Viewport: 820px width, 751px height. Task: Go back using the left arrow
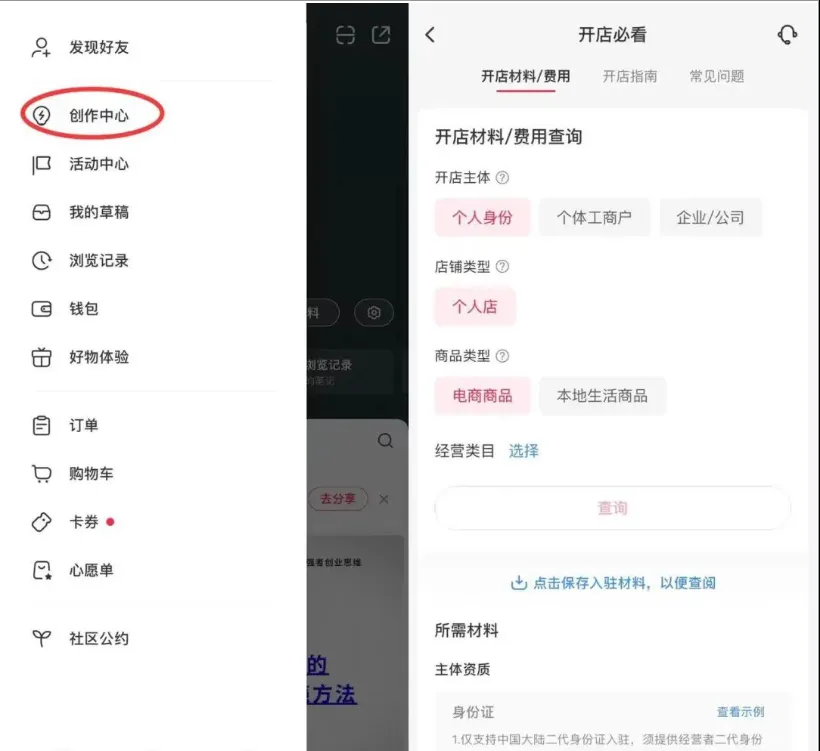click(x=430, y=35)
